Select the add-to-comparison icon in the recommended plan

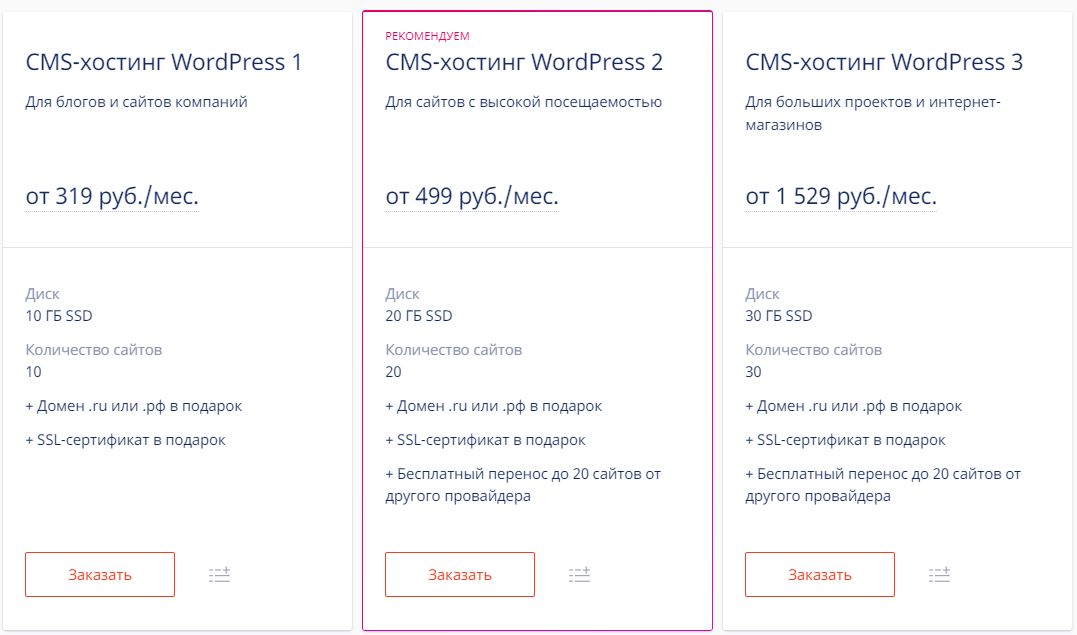pos(579,574)
